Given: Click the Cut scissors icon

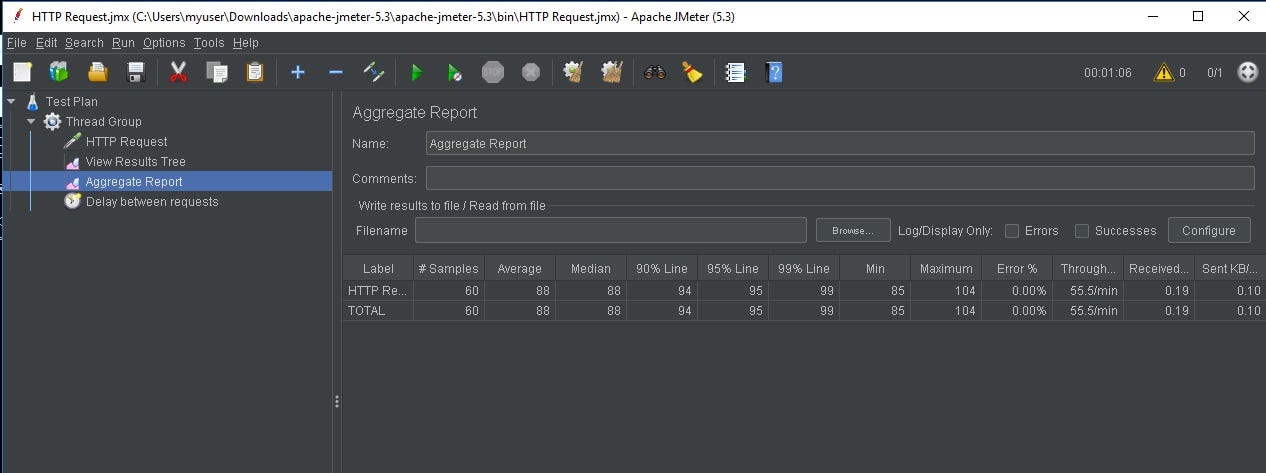Looking at the screenshot, I should 179,72.
